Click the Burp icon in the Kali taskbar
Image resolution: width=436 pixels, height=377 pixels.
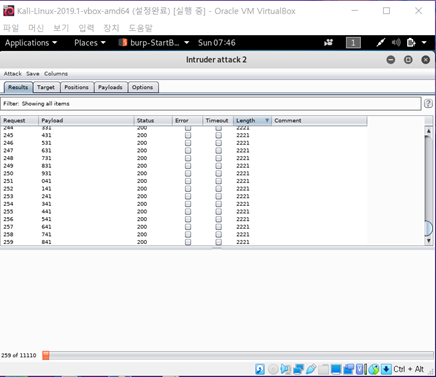pos(123,43)
